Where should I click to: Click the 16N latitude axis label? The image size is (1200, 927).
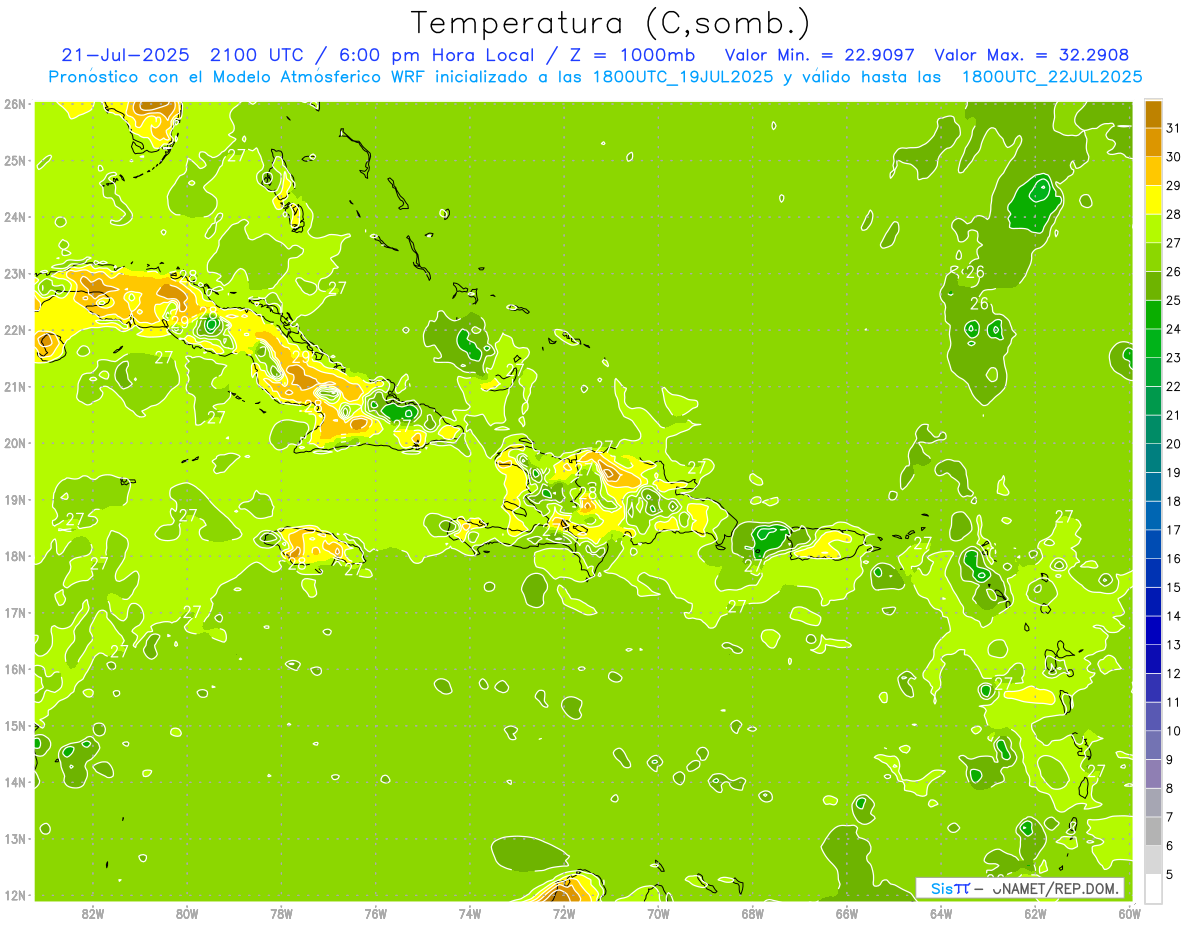14,669
